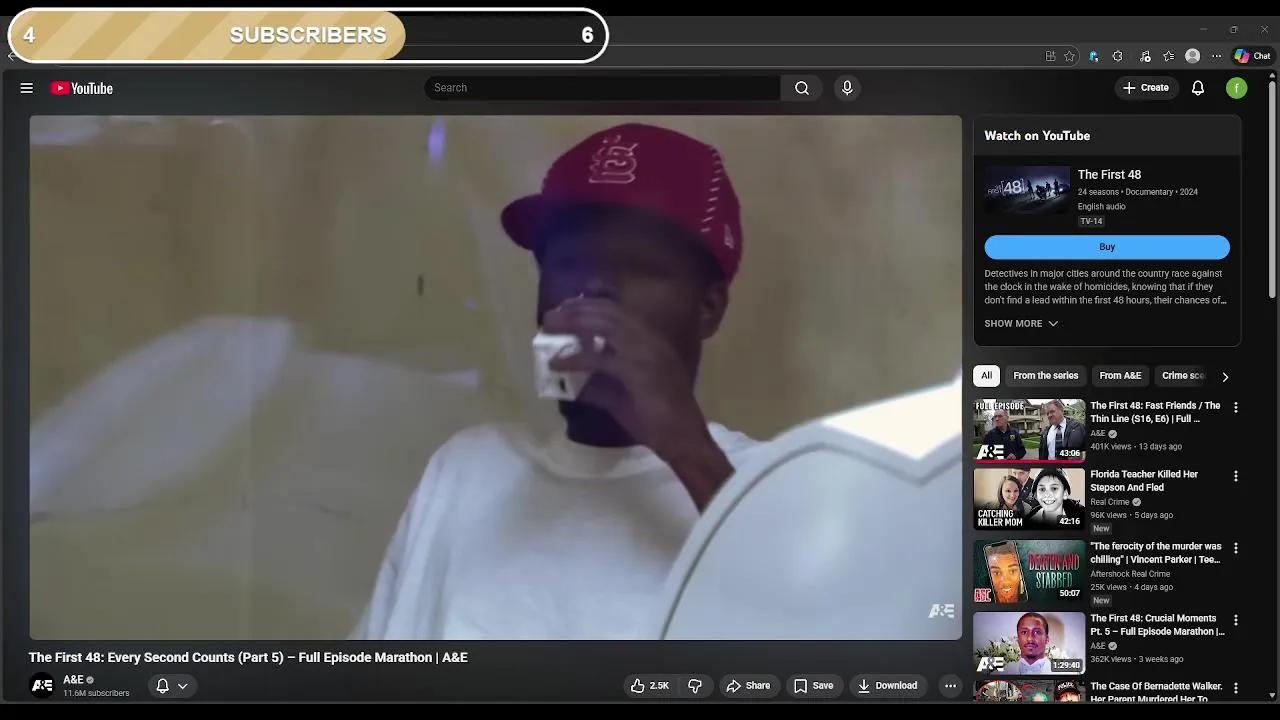This screenshot has height=720, width=1280.
Task: Download the video
Action: 887,686
